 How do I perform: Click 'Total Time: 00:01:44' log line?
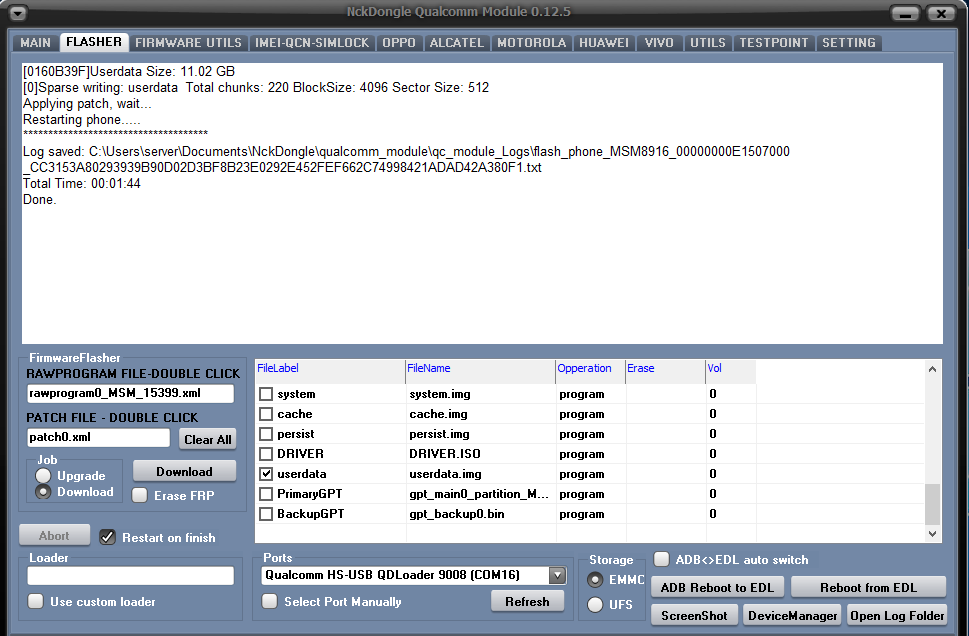pyautogui.click(x=82, y=184)
